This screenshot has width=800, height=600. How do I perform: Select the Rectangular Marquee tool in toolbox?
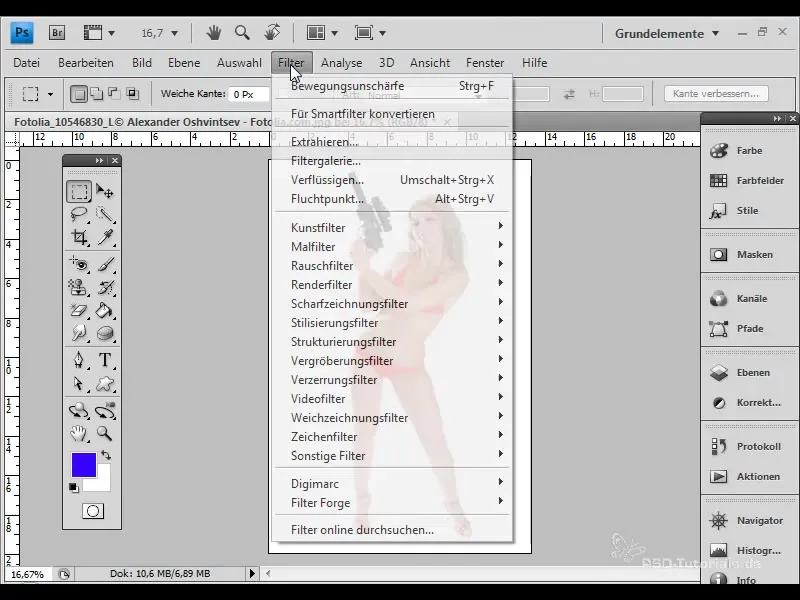[x=79, y=191]
